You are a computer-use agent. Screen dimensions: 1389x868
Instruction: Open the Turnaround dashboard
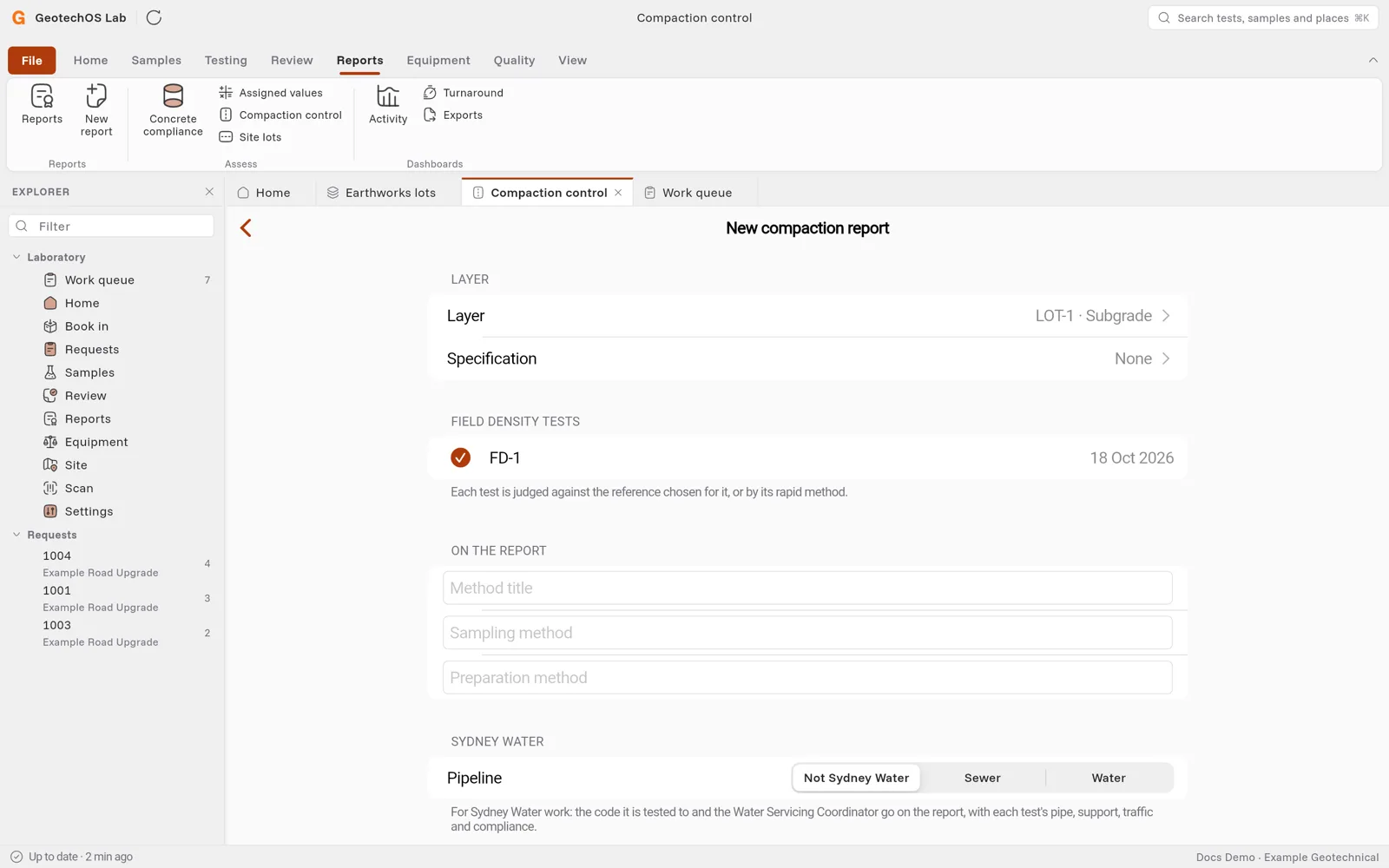pos(464,93)
